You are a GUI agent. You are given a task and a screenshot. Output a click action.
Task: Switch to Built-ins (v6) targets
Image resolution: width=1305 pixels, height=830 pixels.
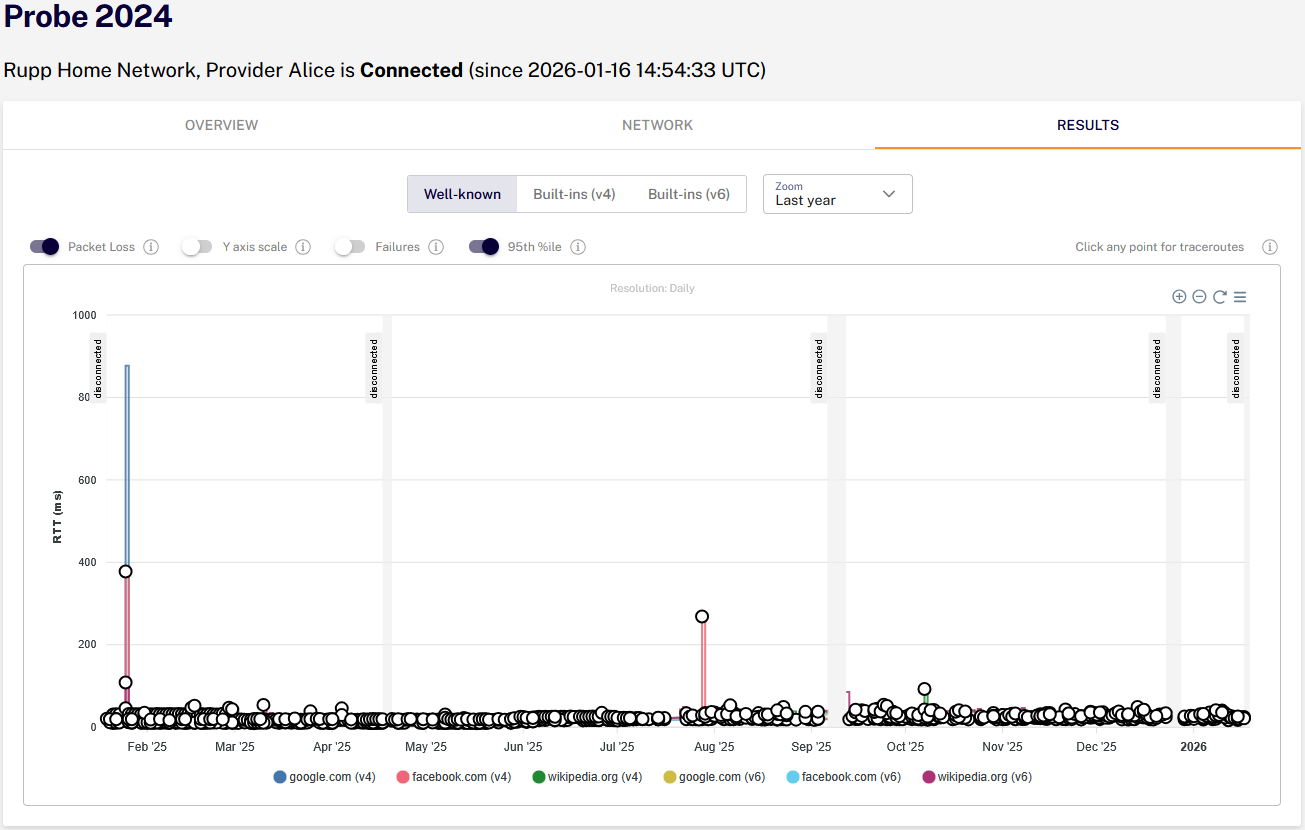coord(689,194)
